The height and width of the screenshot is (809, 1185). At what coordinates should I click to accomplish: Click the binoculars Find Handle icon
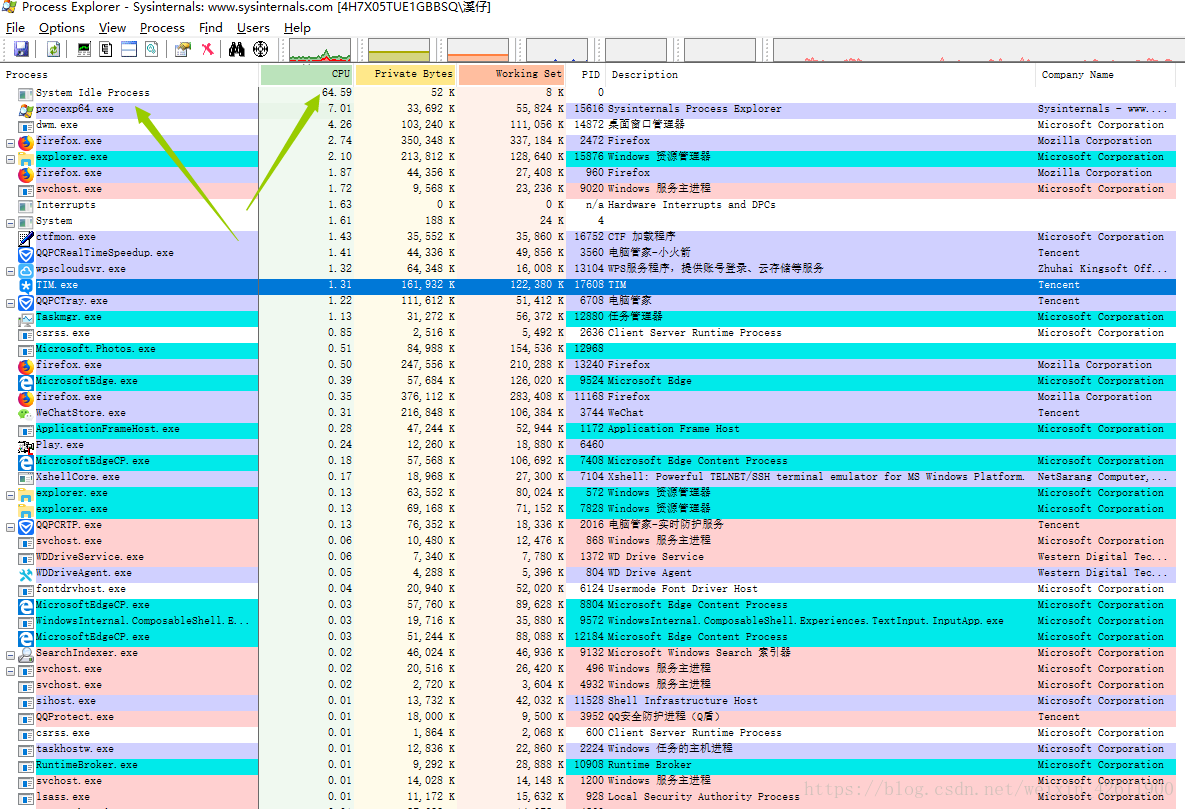tap(237, 49)
